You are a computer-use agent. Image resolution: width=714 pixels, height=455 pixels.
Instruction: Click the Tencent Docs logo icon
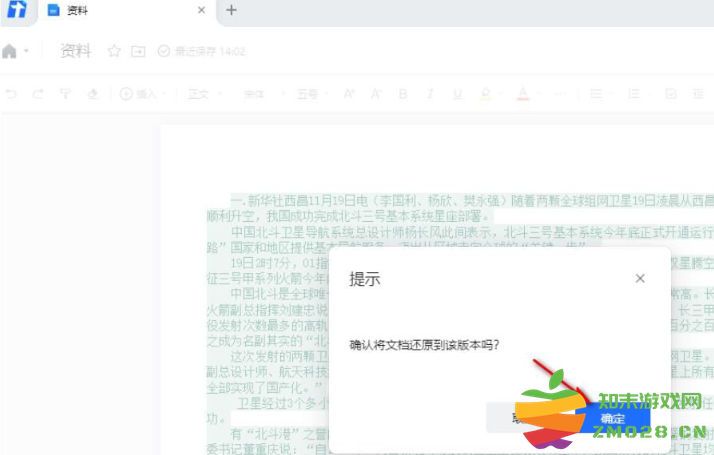point(17,10)
